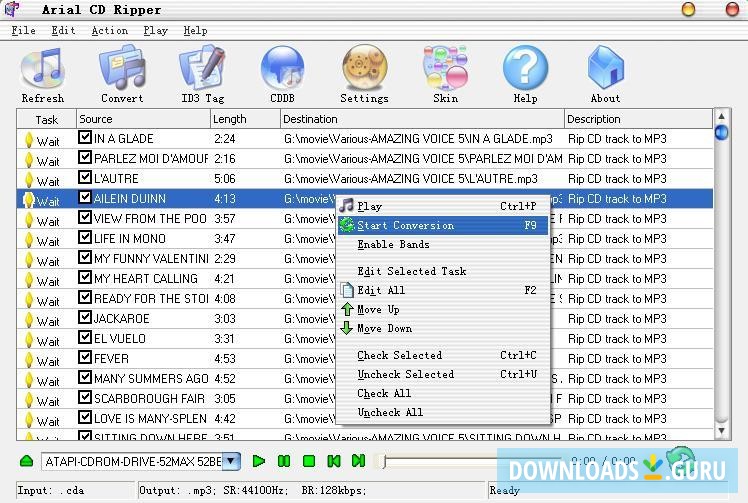Click the 4:21 length of MY HEART CALLING
This screenshot has height=503, width=748.
tap(224, 278)
